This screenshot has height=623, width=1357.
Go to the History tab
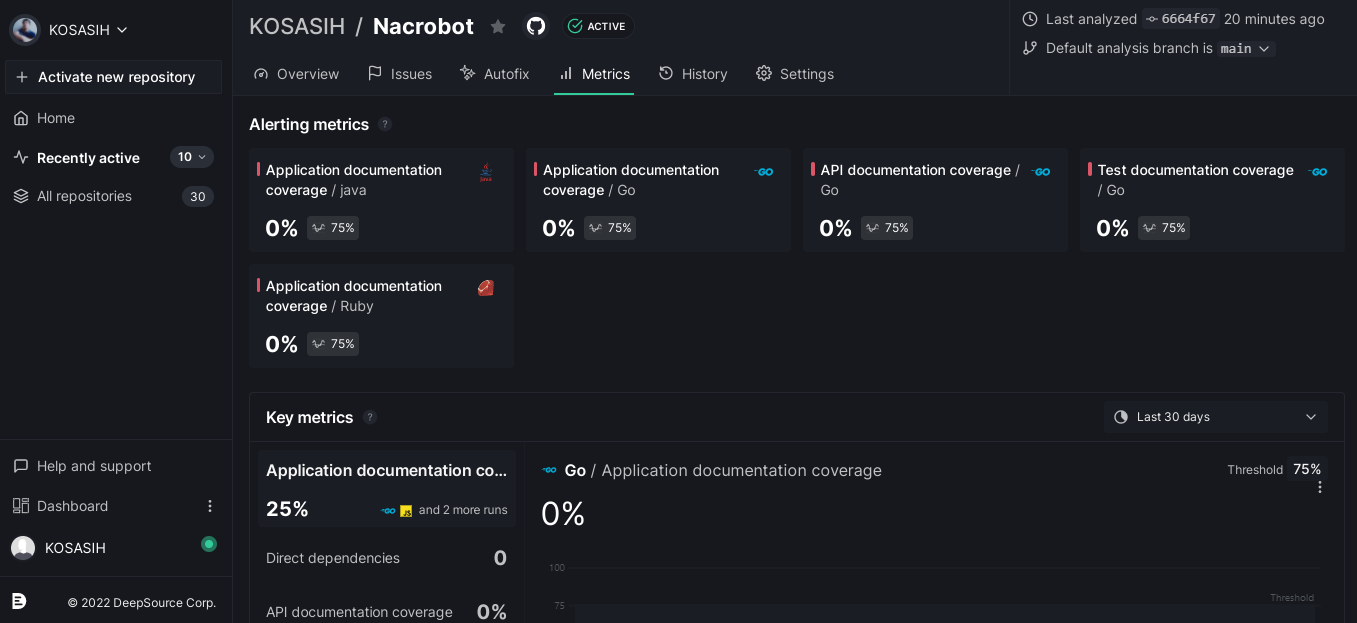(x=693, y=74)
